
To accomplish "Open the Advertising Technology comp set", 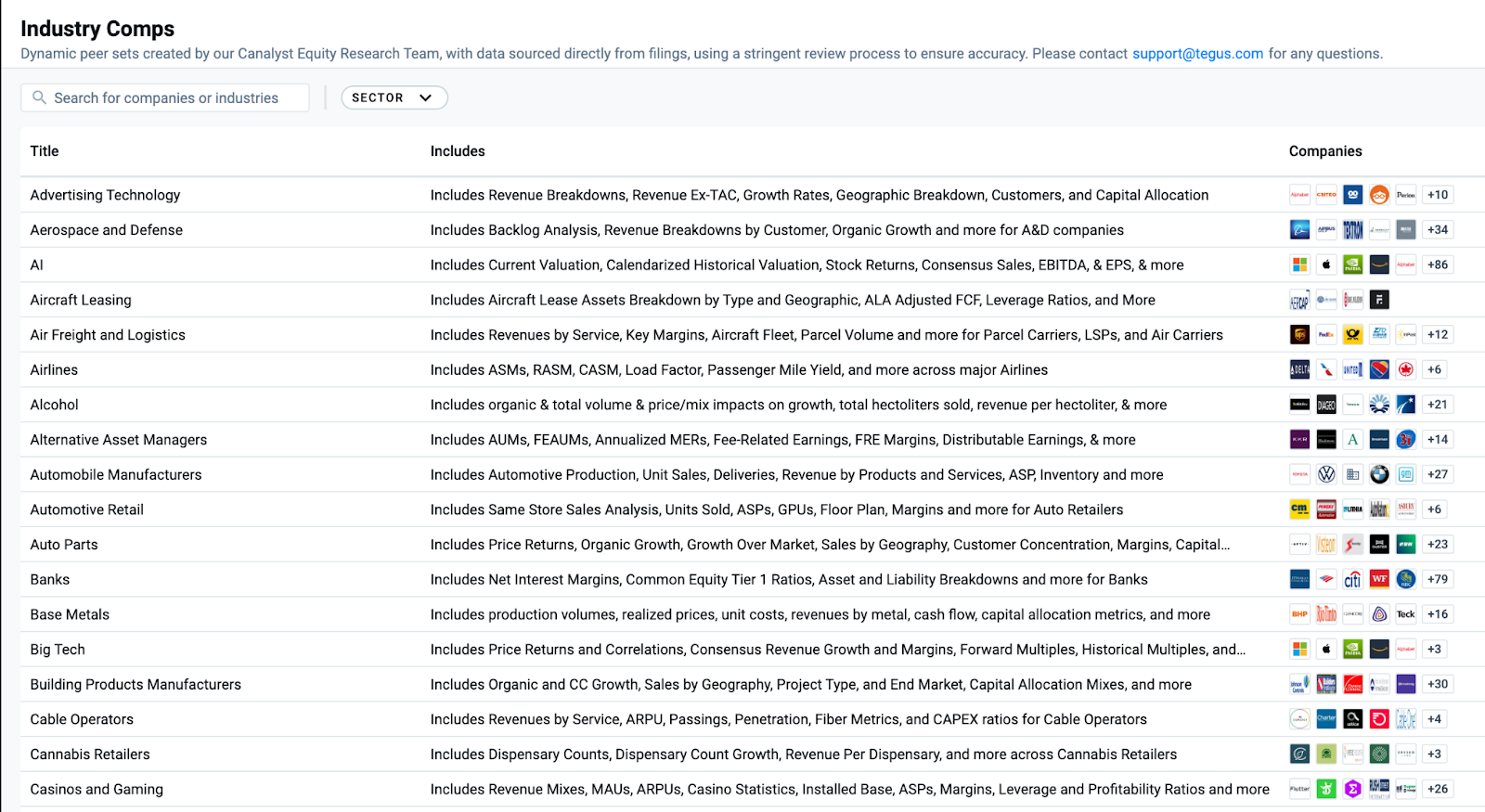I will click(105, 195).
